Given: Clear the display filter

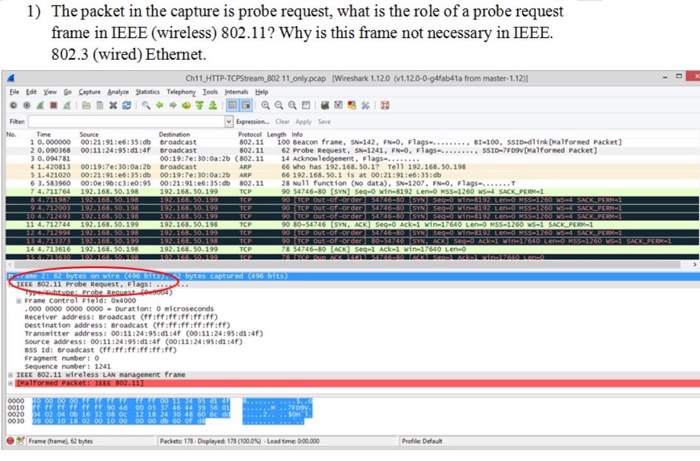Looking at the screenshot, I should click(x=282, y=121).
